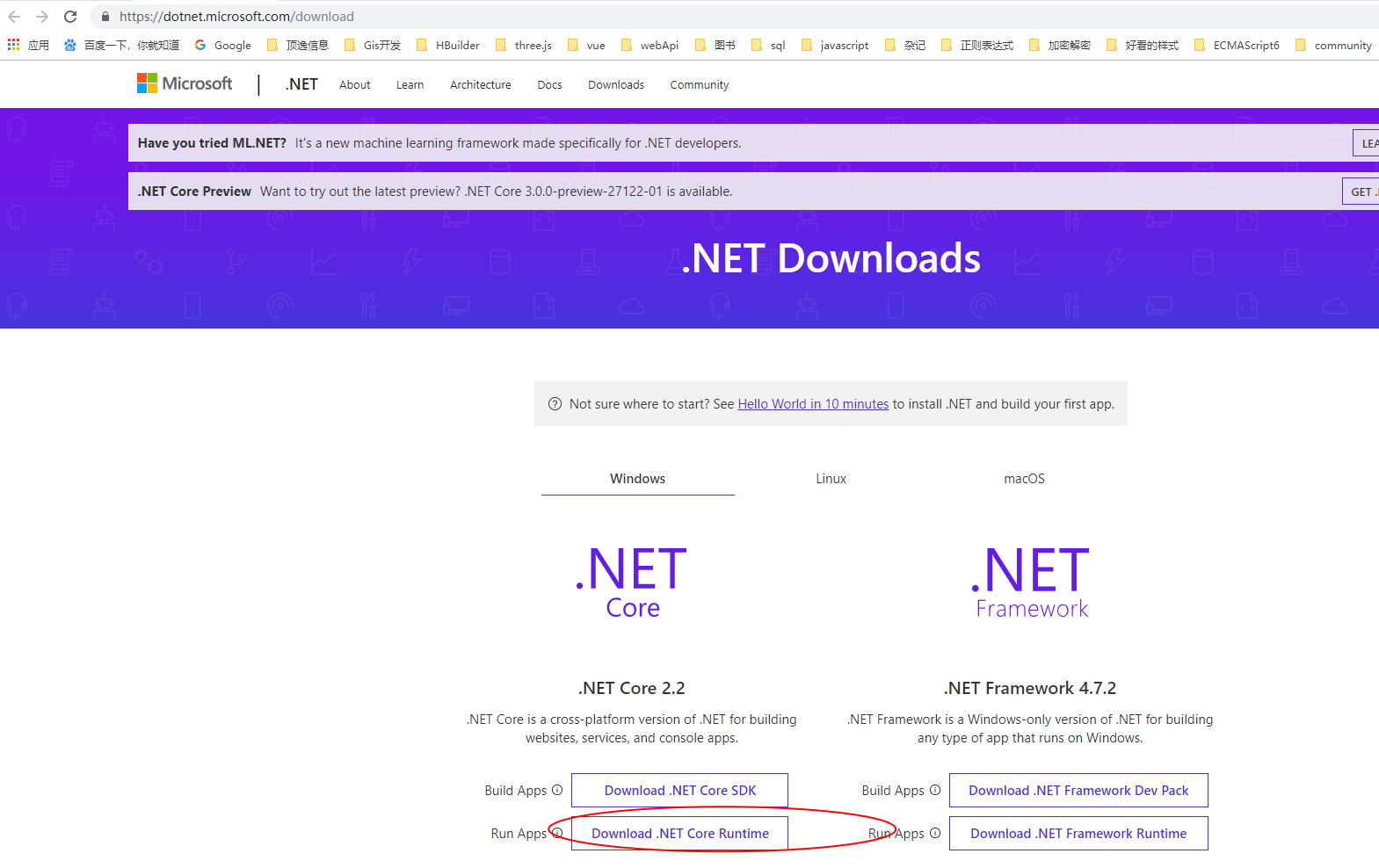Click the .NET Framework 4.7.2 heading

[1030, 688]
